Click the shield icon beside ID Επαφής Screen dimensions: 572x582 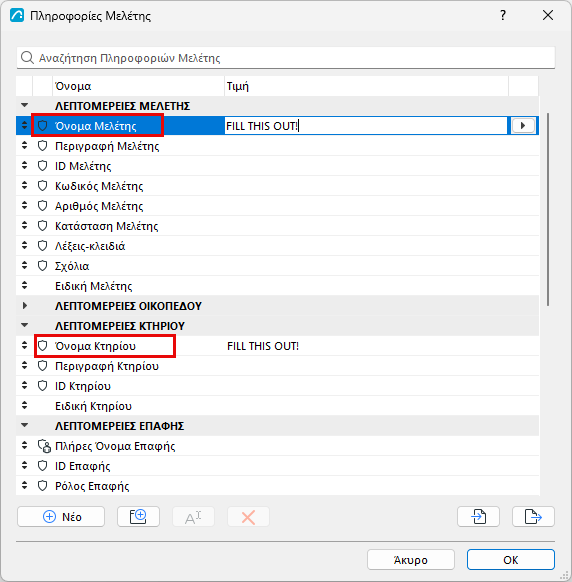pos(43,466)
